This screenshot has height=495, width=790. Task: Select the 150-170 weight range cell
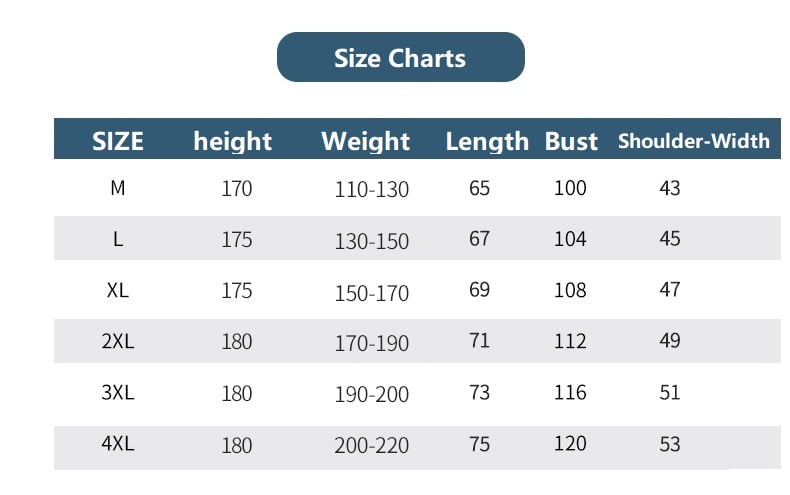click(x=371, y=291)
